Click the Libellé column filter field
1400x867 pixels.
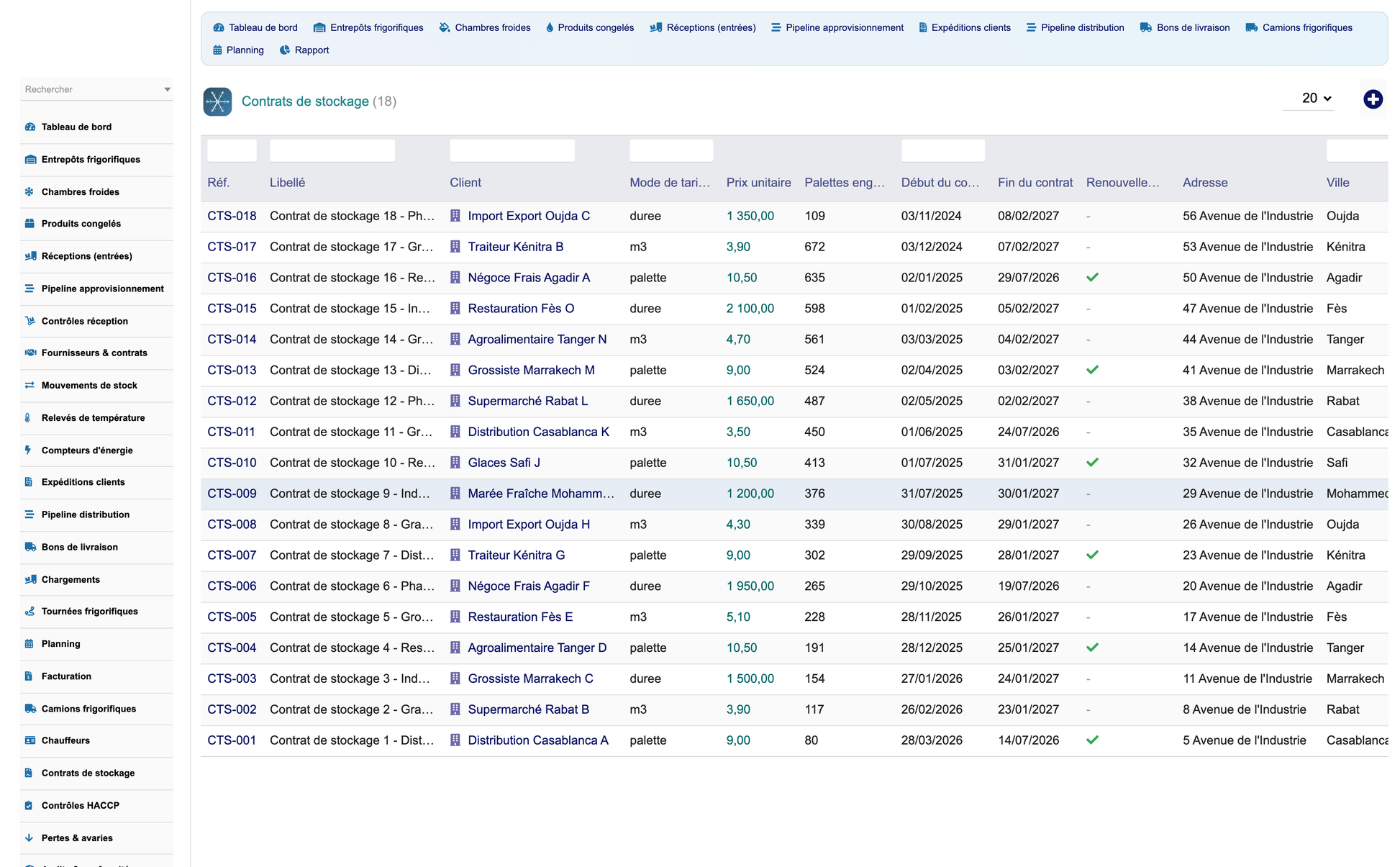[332, 150]
